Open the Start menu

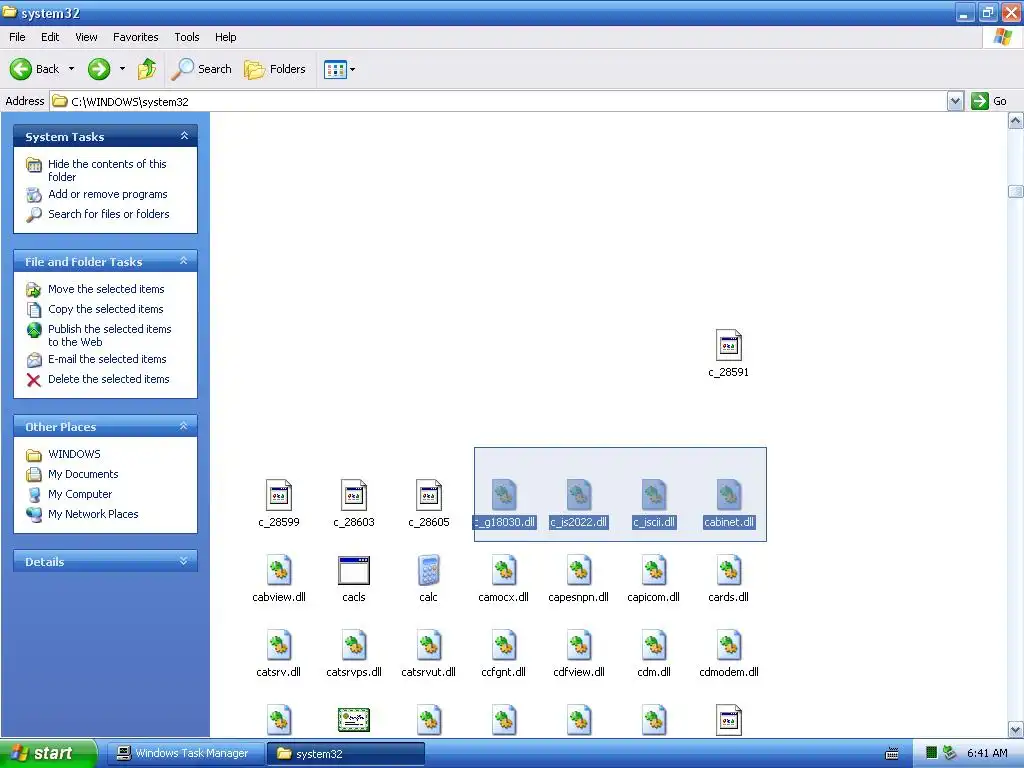click(48, 753)
